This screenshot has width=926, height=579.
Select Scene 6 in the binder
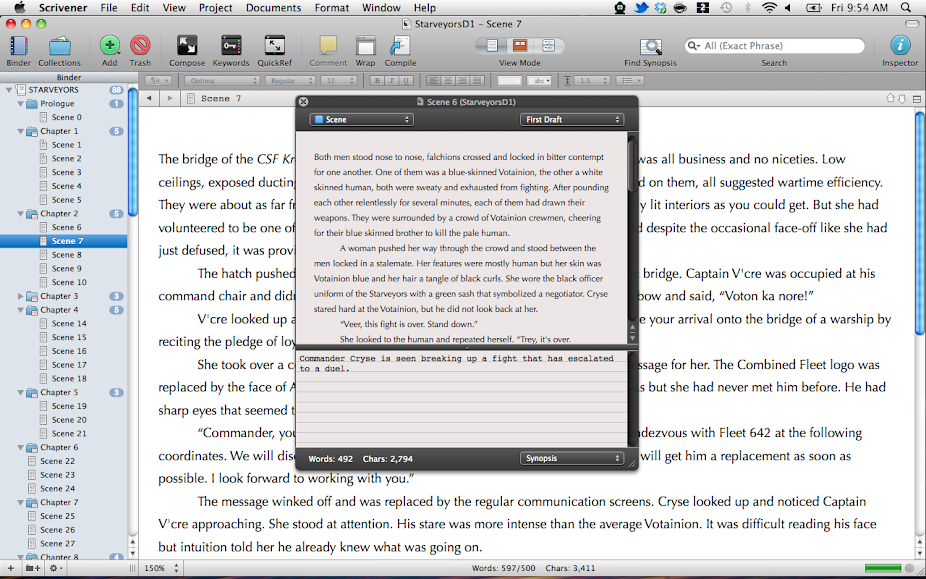pos(66,227)
